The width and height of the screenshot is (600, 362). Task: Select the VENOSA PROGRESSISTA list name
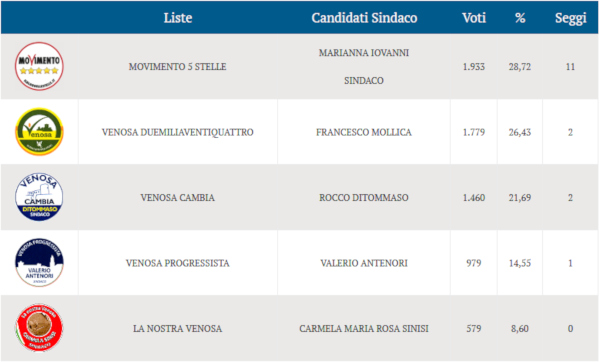tap(178, 263)
